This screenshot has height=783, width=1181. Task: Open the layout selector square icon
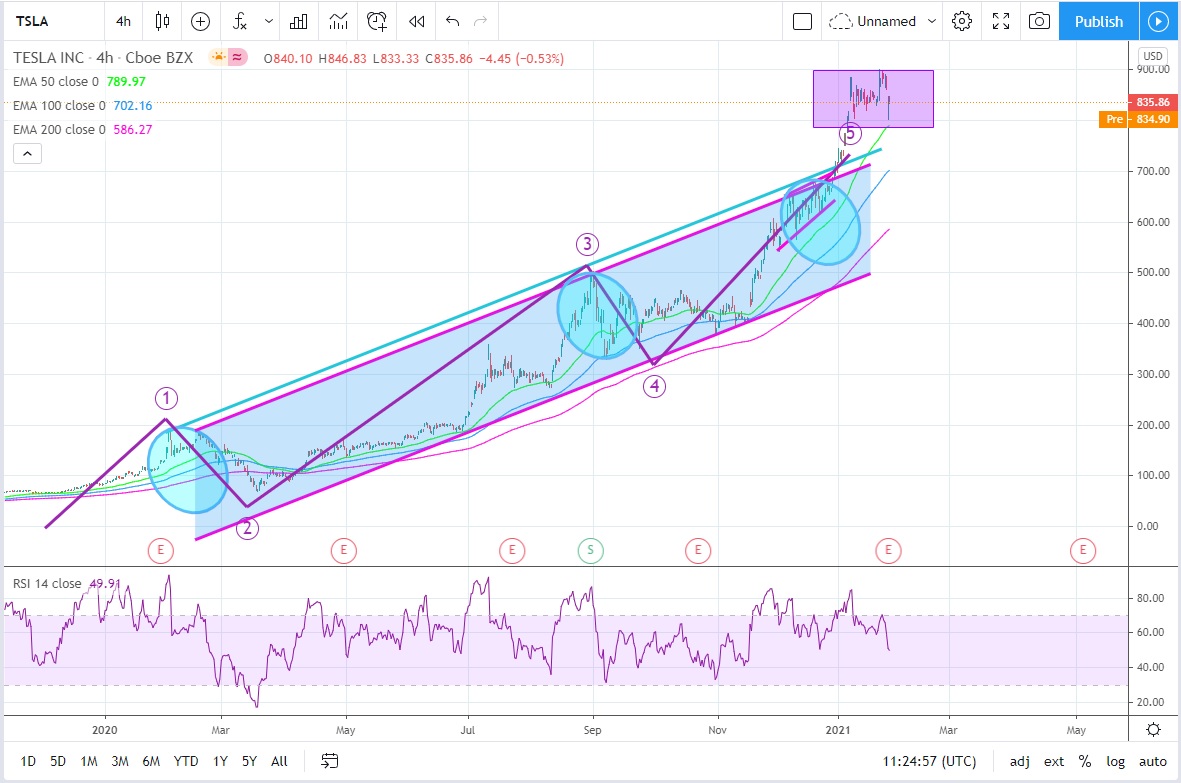(803, 21)
